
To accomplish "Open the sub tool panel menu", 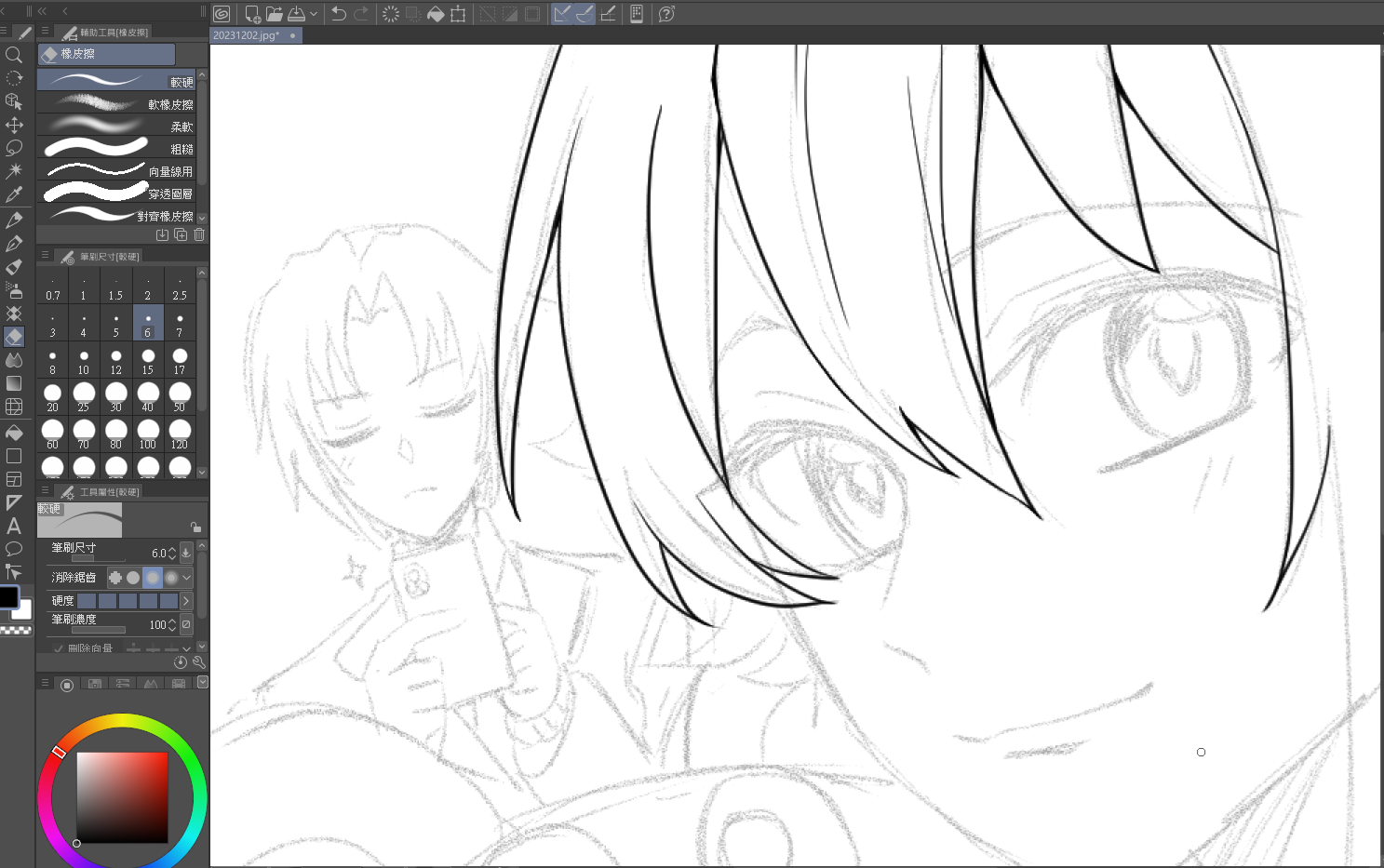I will pos(45,32).
